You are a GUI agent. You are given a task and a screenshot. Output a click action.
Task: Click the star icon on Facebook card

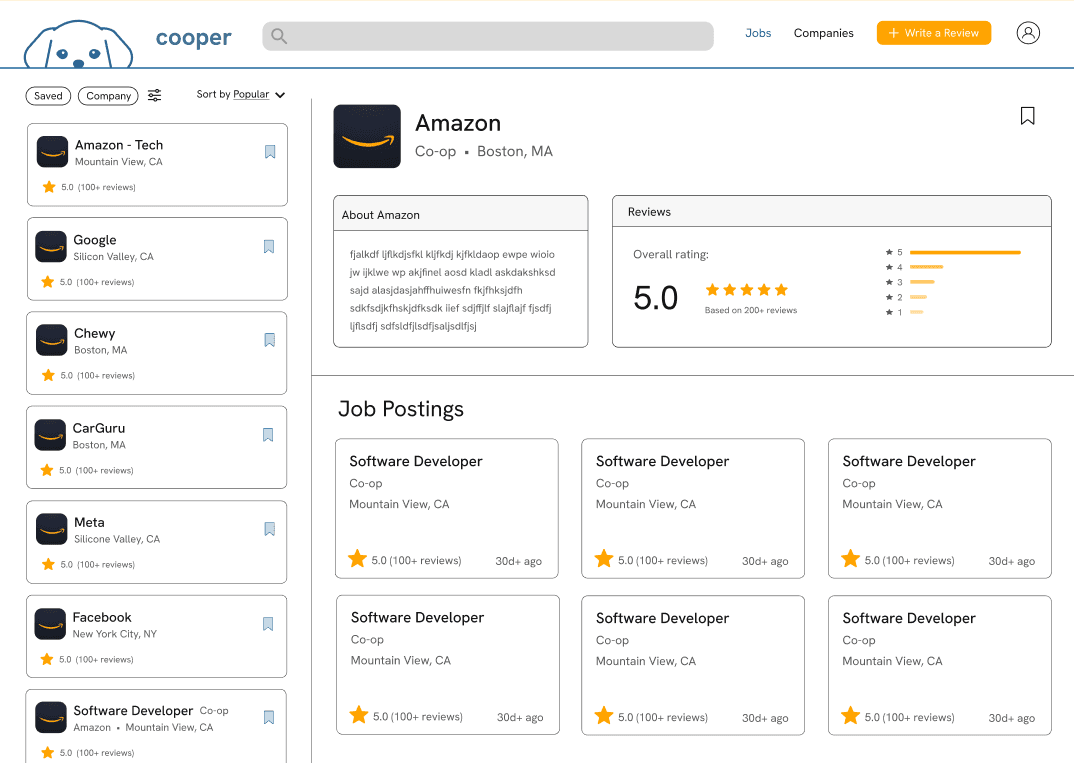(47, 659)
